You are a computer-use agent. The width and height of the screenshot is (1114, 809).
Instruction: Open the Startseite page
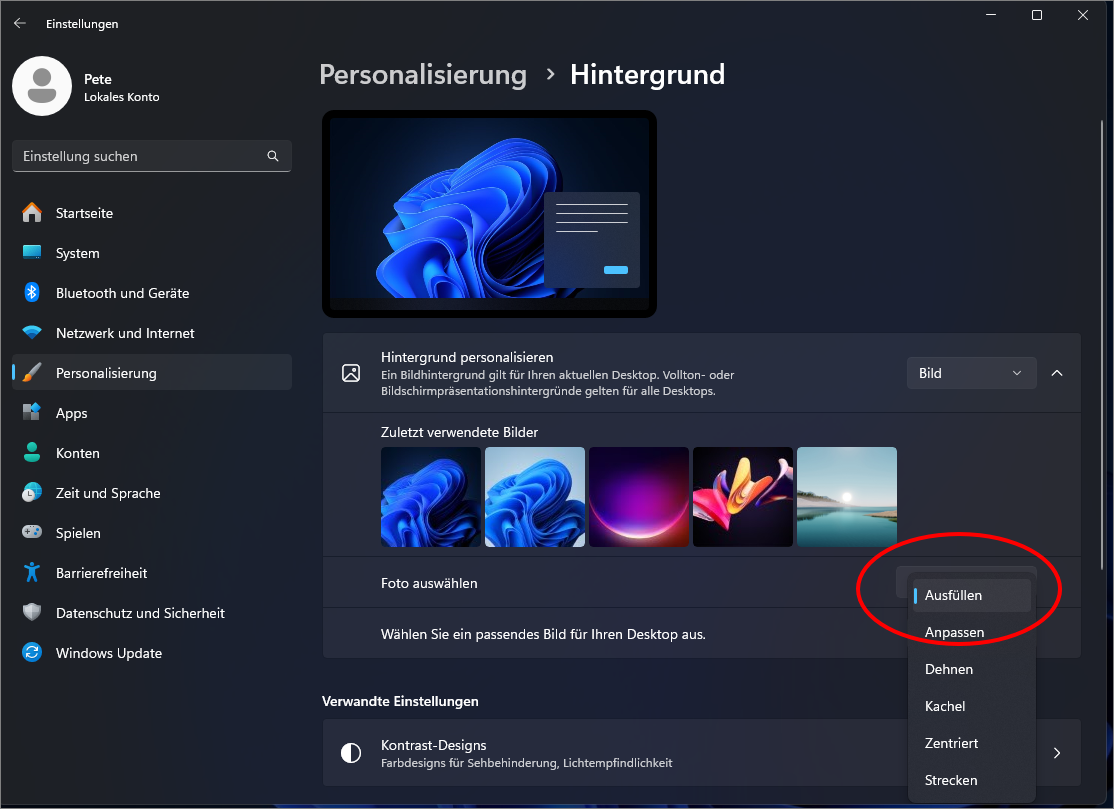click(x=152, y=213)
